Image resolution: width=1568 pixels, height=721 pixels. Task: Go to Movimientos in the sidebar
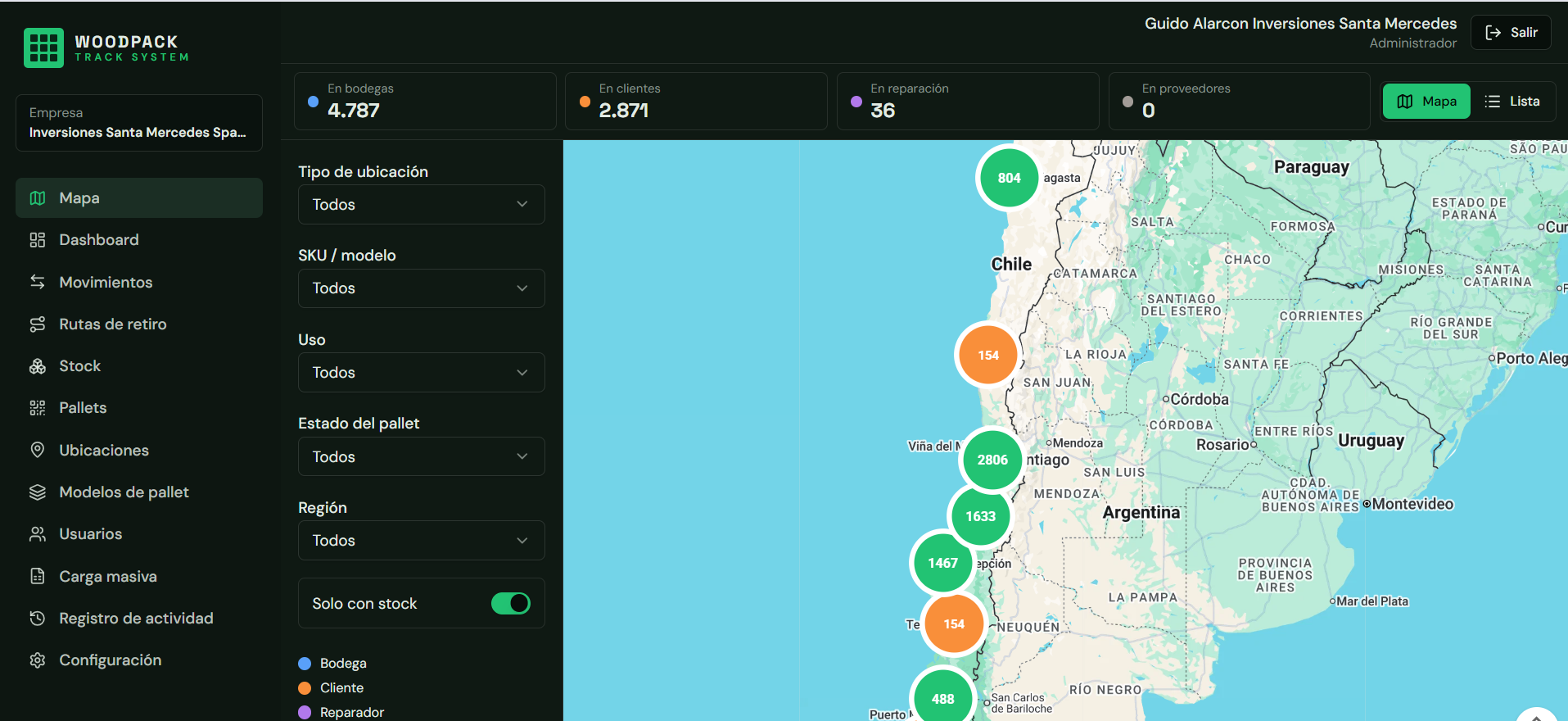pos(139,282)
